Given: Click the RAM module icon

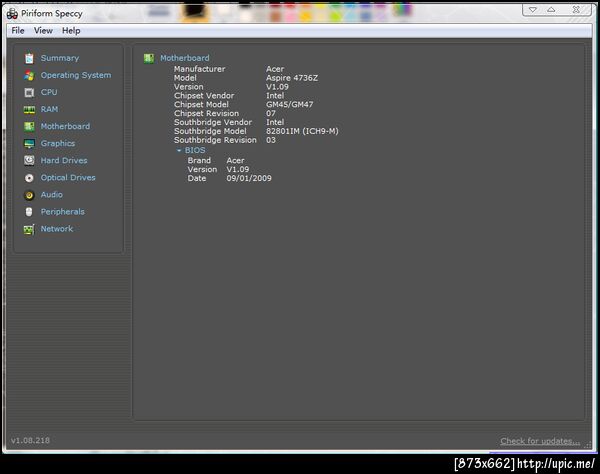Looking at the screenshot, I should 29,110.
